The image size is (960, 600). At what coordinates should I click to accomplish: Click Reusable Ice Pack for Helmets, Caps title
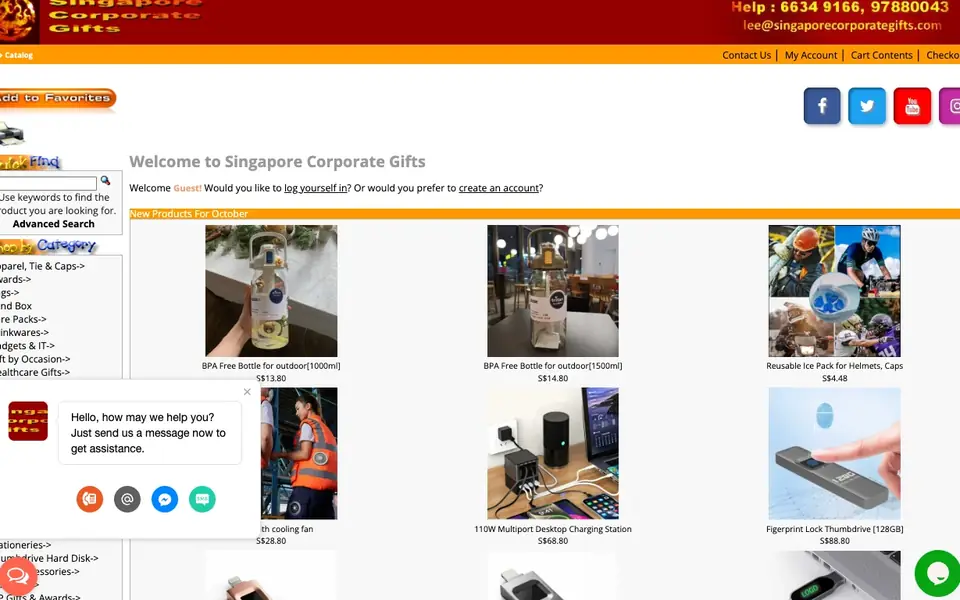point(834,366)
